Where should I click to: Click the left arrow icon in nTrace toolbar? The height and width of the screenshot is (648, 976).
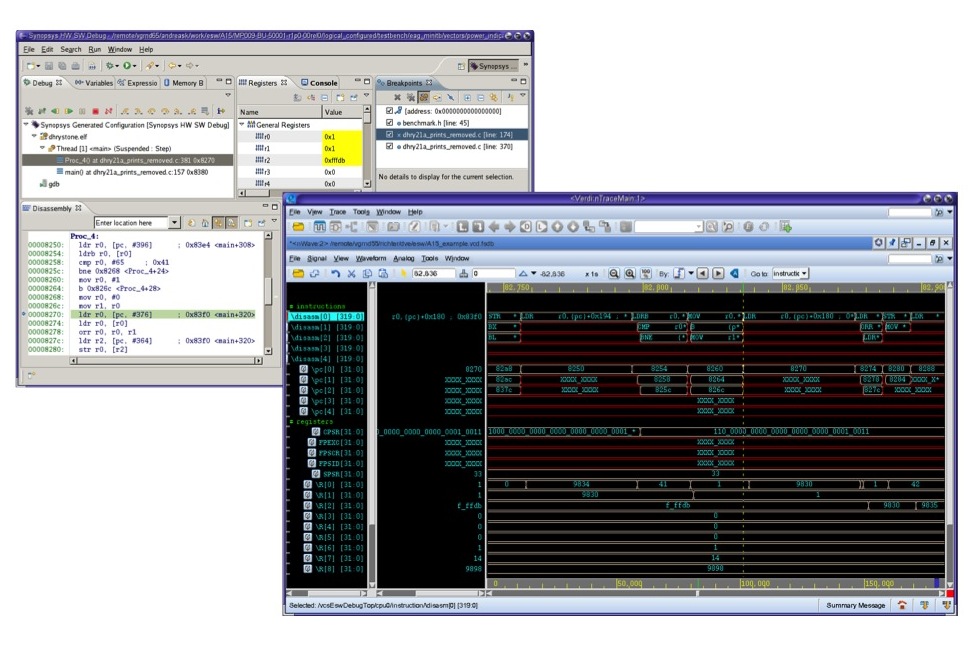pyautogui.click(x=494, y=227)
